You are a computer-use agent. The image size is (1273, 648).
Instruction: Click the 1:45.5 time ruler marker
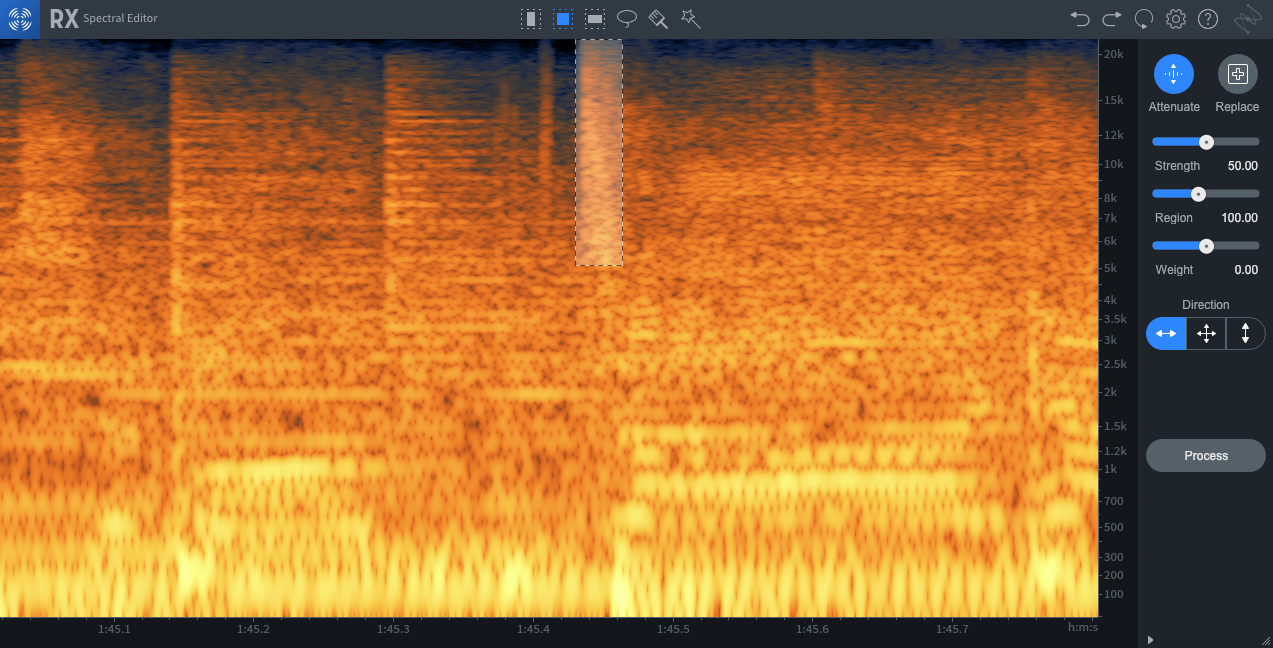coord(672,629)
